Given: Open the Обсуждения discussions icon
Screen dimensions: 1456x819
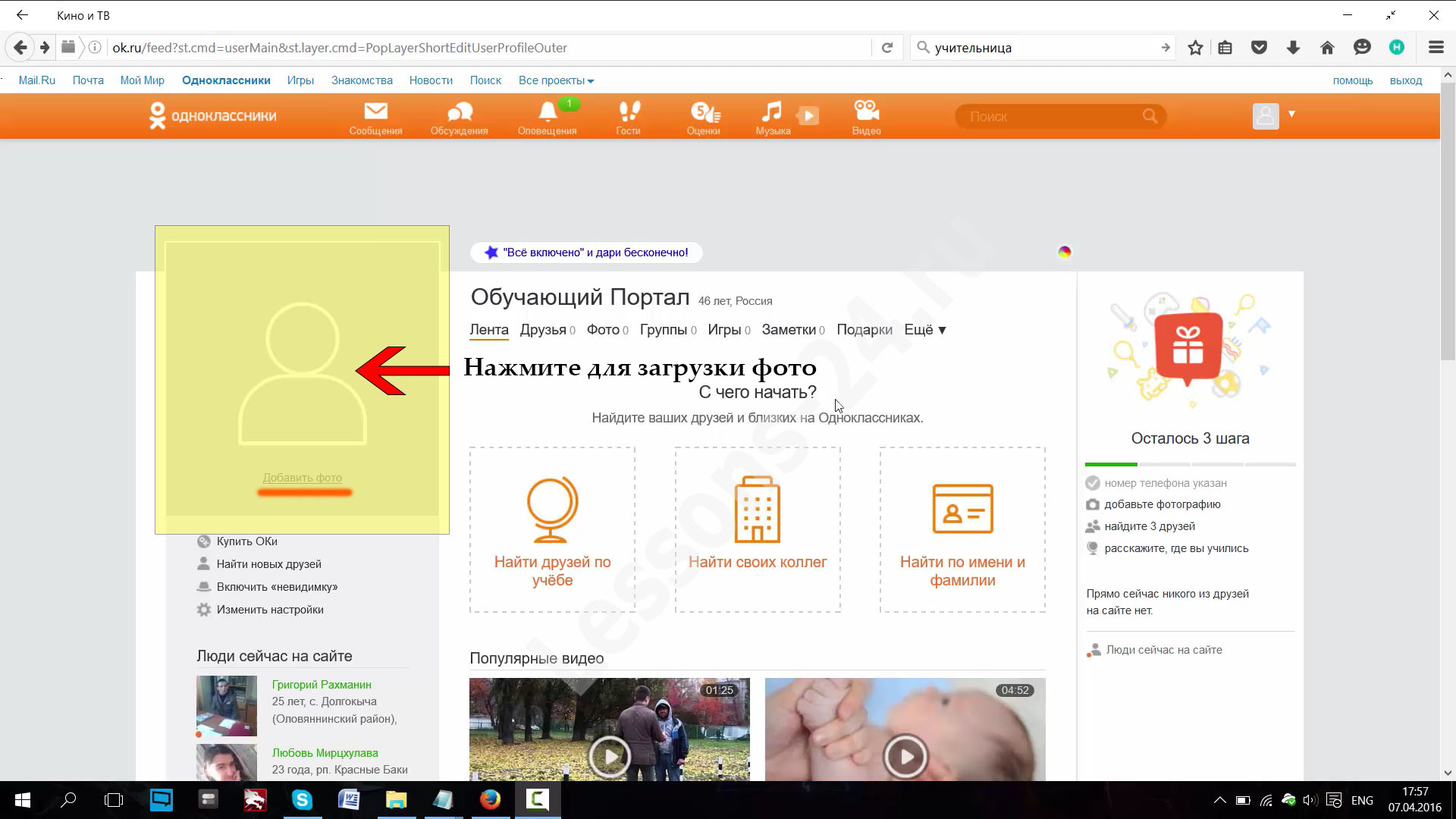Looking at the screenshot, I should pyautogui.click(x=459, y=118).
